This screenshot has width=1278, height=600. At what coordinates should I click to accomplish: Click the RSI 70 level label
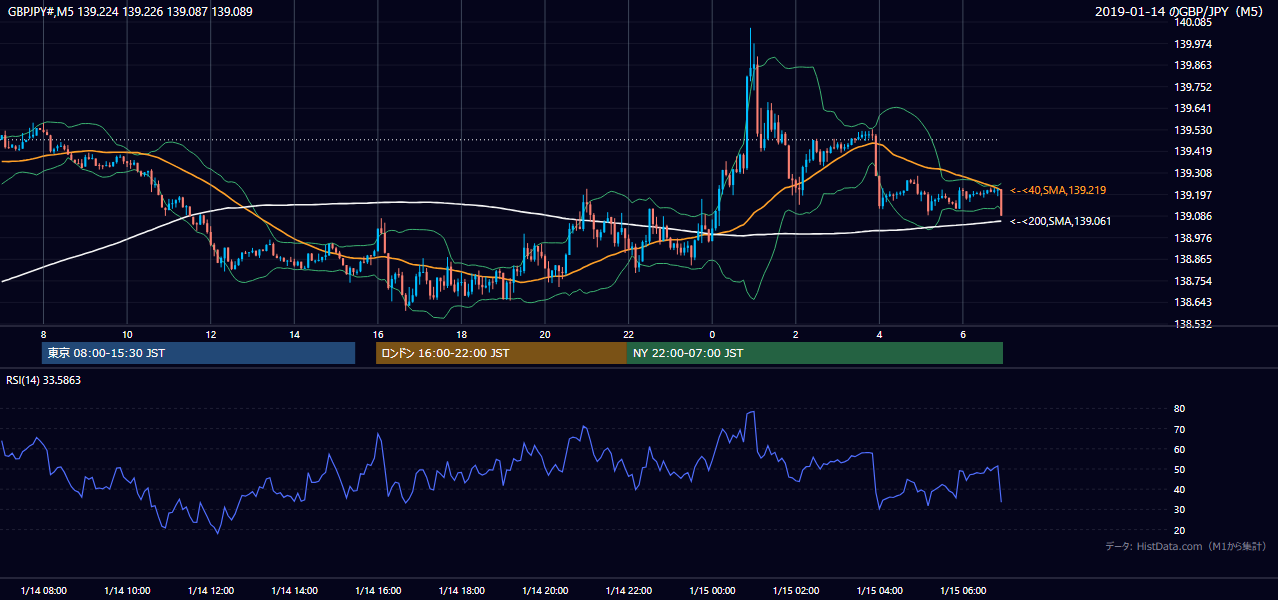point(1179,429)
